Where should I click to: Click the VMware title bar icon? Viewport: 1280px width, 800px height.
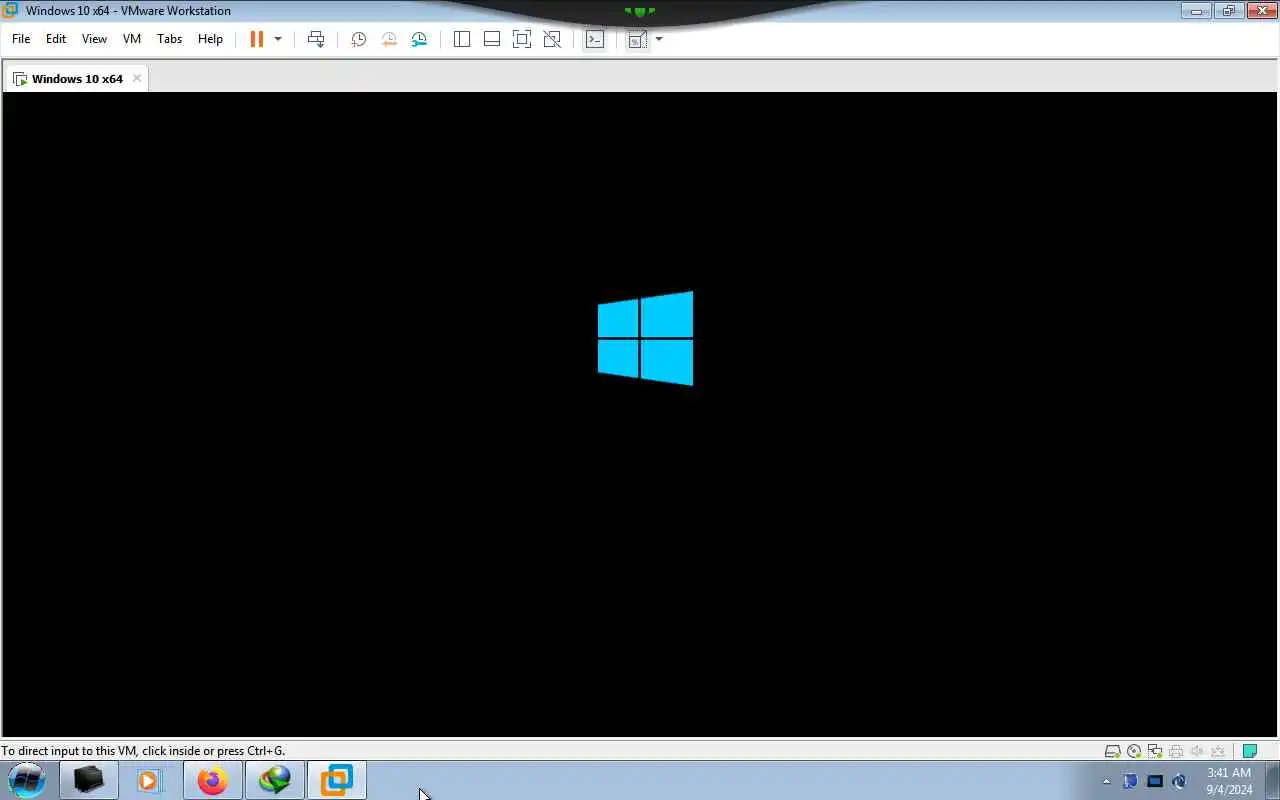click(11, 10)
